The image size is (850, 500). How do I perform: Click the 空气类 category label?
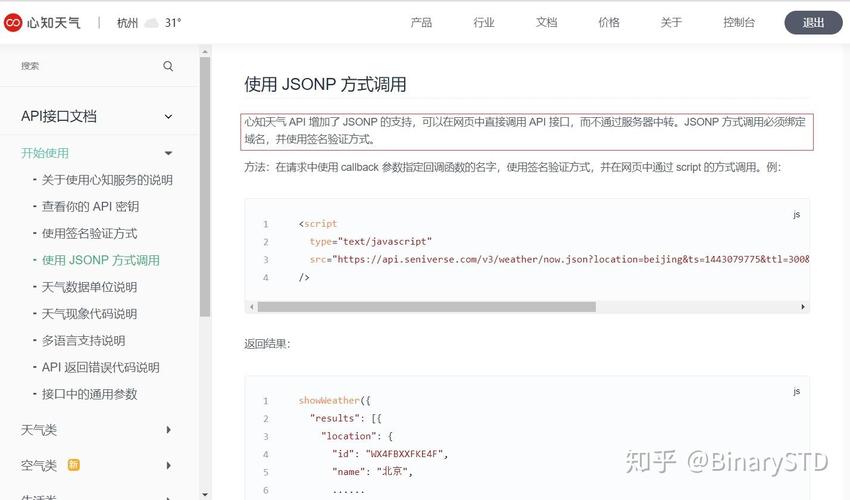tap(39, 465)
